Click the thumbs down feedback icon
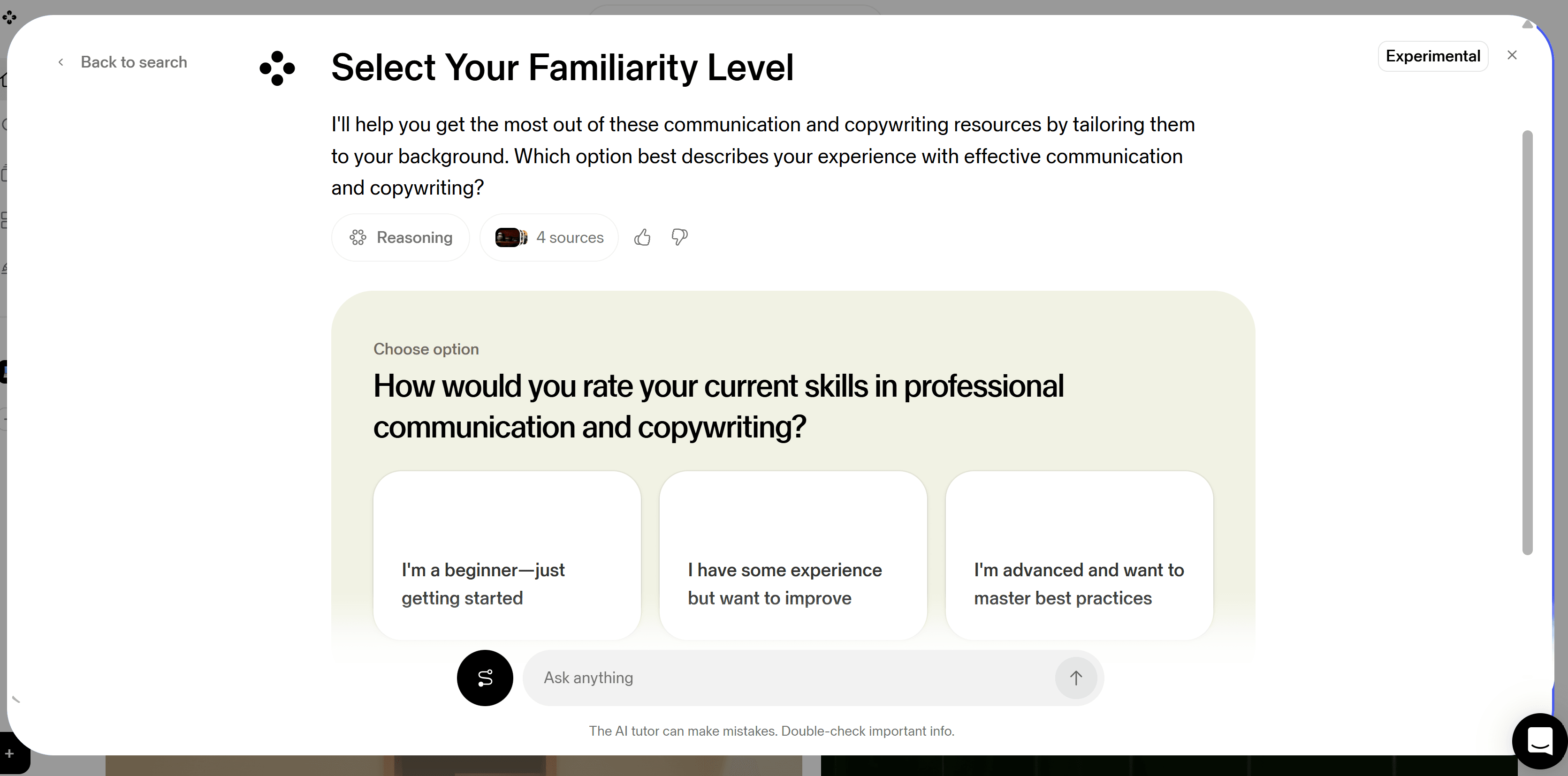 pyautogui.click(x=679, y=237)
